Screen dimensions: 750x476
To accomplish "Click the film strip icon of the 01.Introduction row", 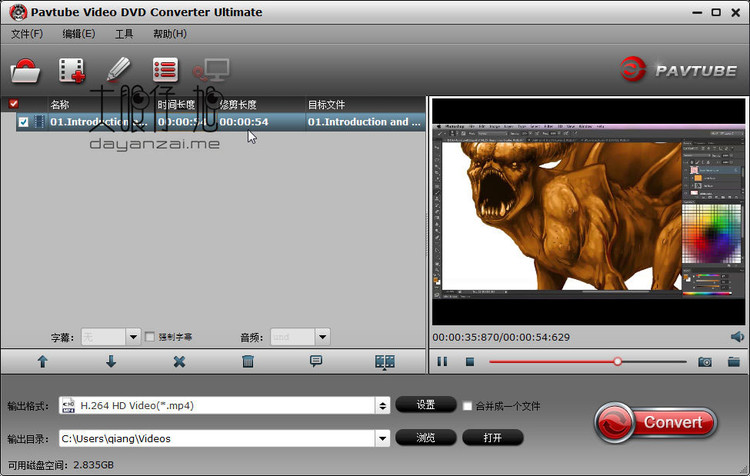I will [39, 122].
